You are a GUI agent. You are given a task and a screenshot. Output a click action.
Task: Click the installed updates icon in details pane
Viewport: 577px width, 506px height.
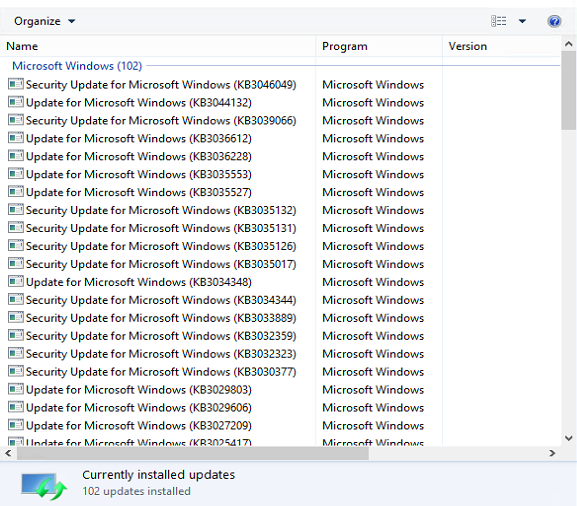44,486
